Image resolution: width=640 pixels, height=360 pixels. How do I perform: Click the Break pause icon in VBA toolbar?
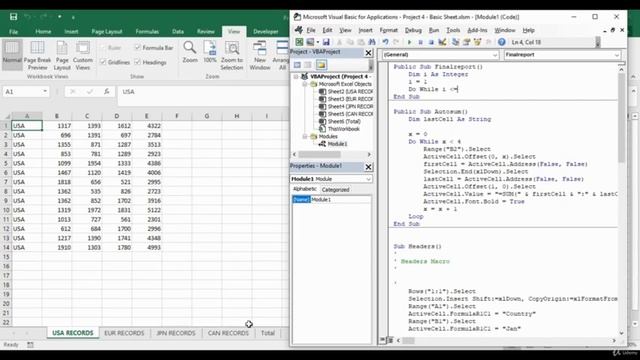coord(420,42)
